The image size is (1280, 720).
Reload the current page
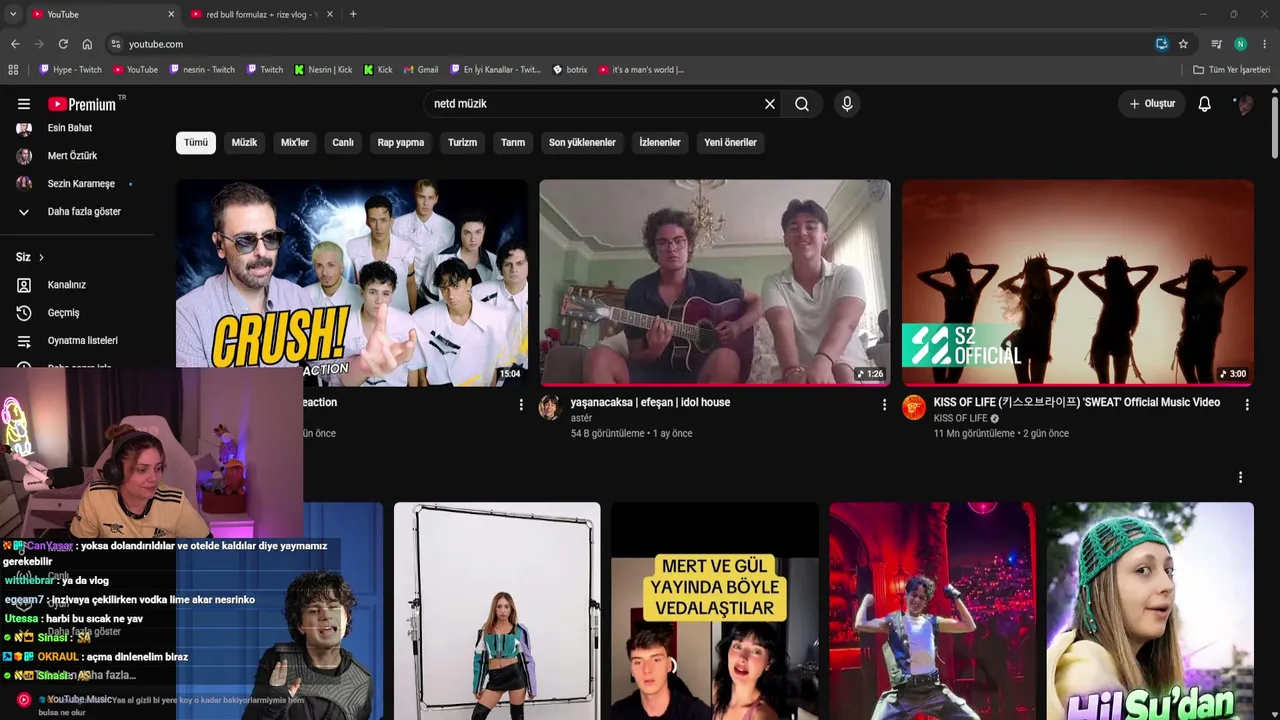point(63,44)
